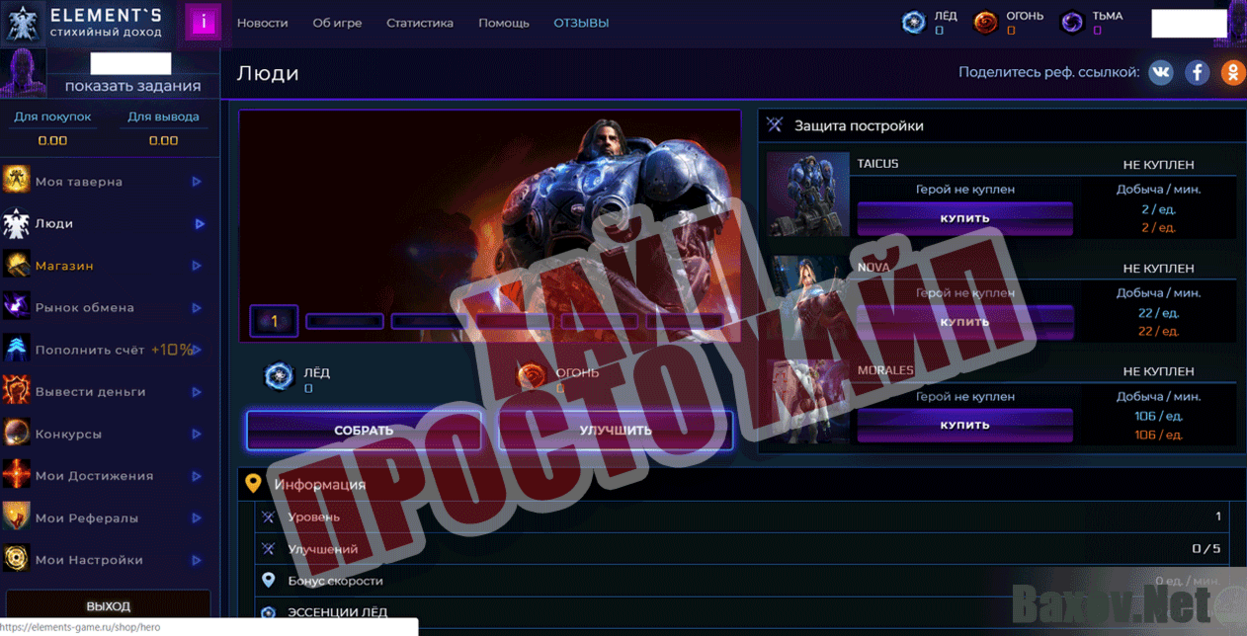Click the Мои Достижения label in sidebar
Screen dimensions: 1247x636
coord(94,475)
